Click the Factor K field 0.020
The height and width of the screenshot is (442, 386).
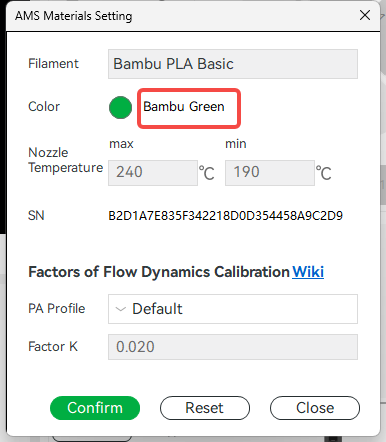click(233, 347)
